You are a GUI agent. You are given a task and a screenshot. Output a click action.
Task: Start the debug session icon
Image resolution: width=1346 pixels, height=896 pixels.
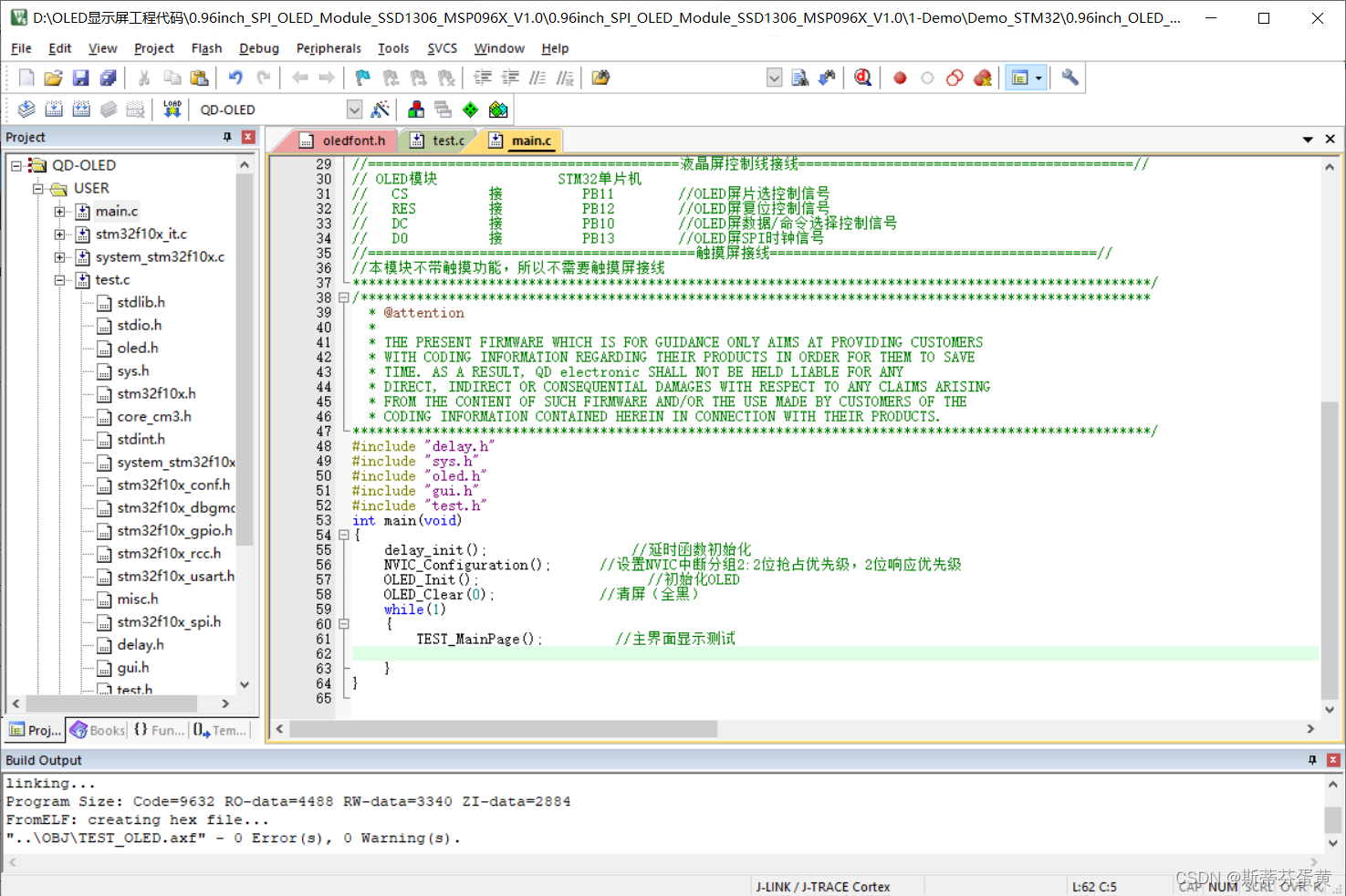click(x=863, y=78)
